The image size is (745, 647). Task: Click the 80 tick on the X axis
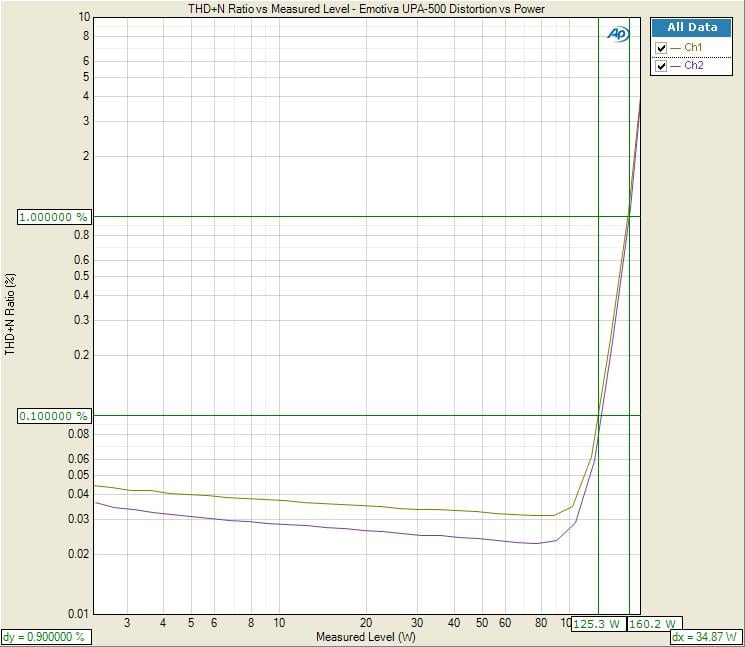pyautogui.click(x=540, y=623)
